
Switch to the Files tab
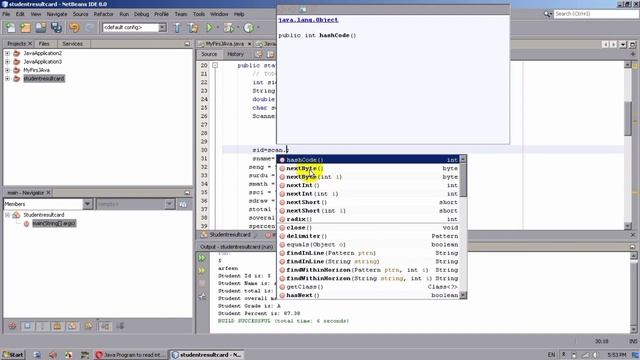pos(44,44)
